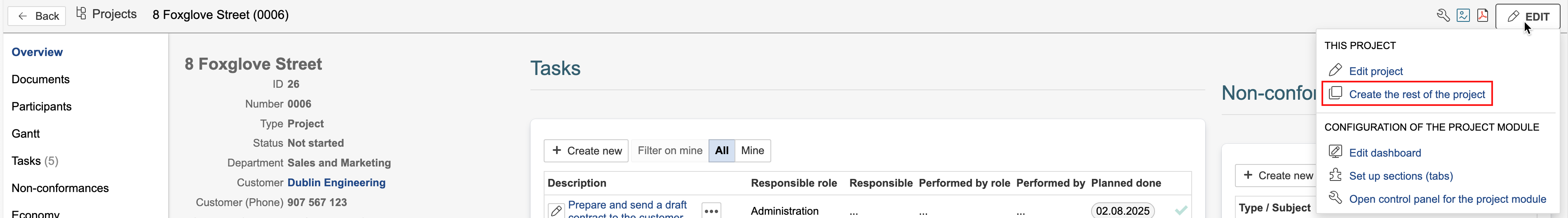Click the image export icon in header
Viewport: 1568px width, 218px height.
tap(1463, 16)
